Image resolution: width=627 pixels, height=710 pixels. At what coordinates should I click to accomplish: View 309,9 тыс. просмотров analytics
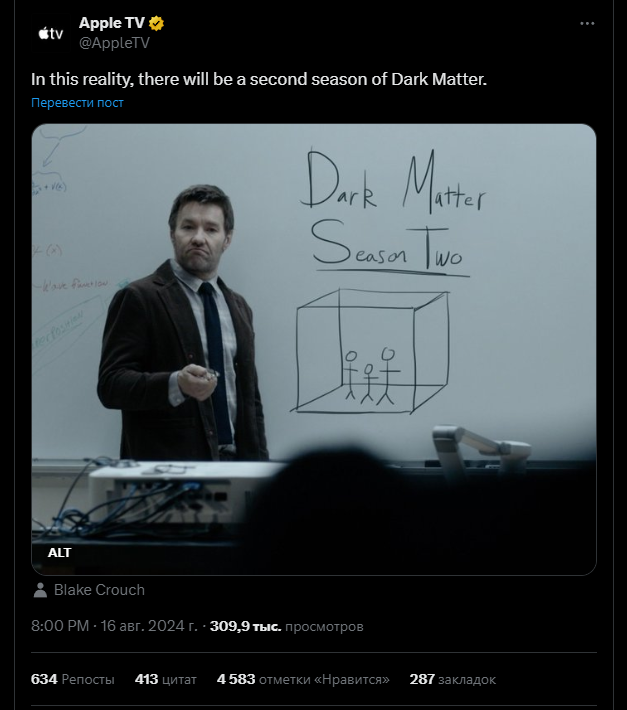[x=287, y=626]
